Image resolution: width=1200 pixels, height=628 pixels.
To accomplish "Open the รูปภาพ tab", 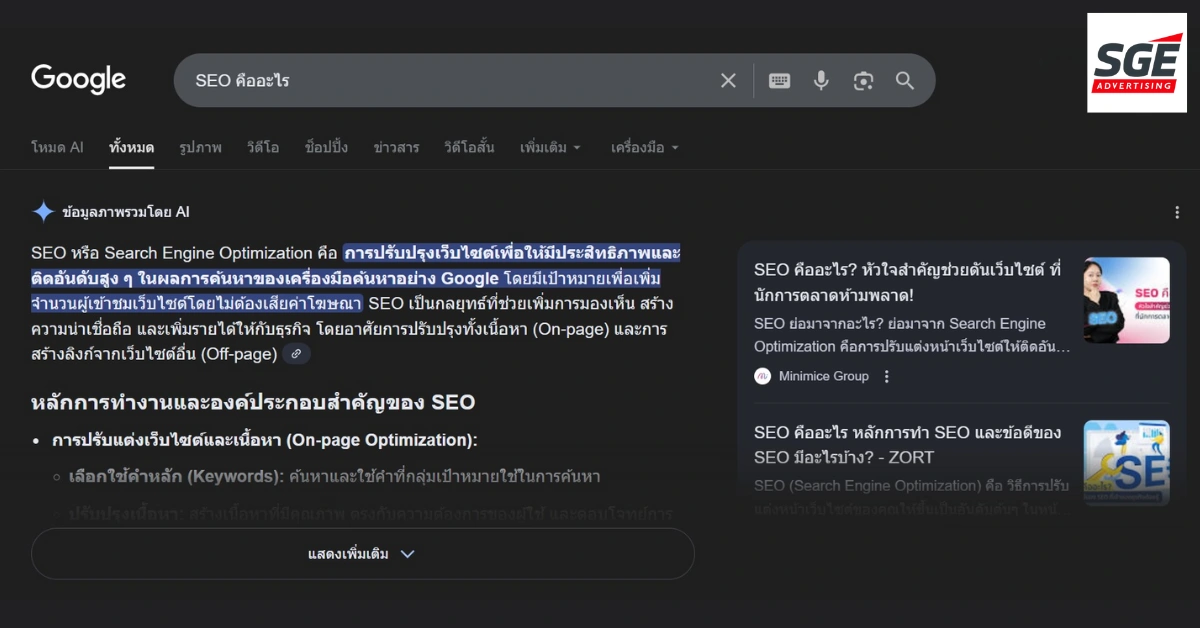I will (x=200, y=147).
